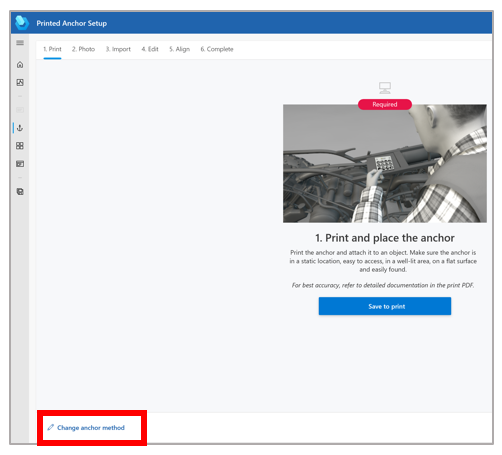Click the anchor placement illustration image
This screenshot has height=455, width=502.
(x=385, y=163)
